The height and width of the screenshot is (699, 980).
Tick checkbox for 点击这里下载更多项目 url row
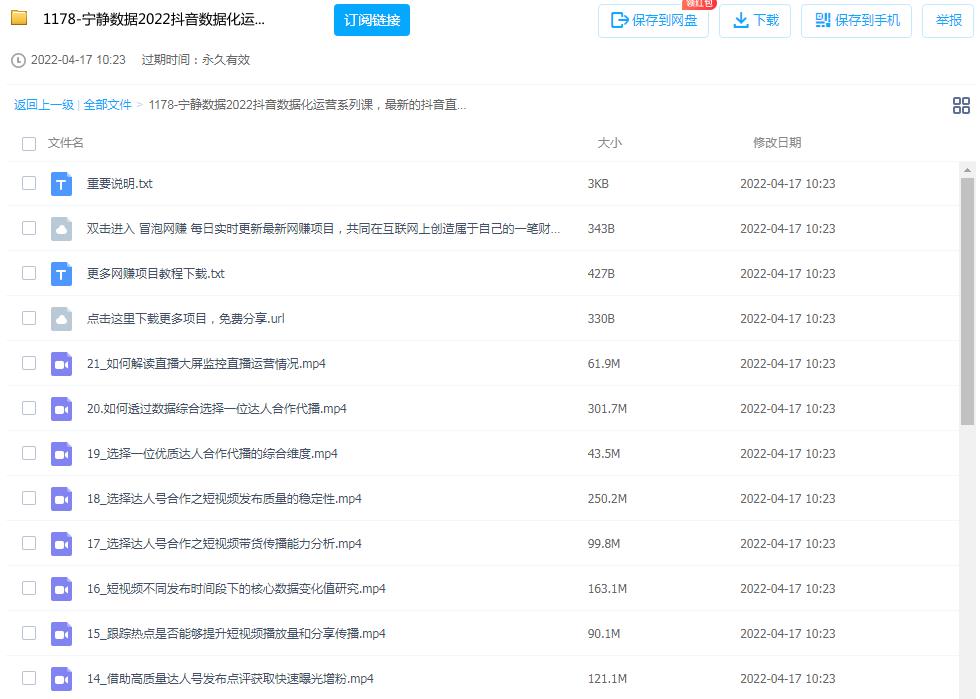(29, 318)
